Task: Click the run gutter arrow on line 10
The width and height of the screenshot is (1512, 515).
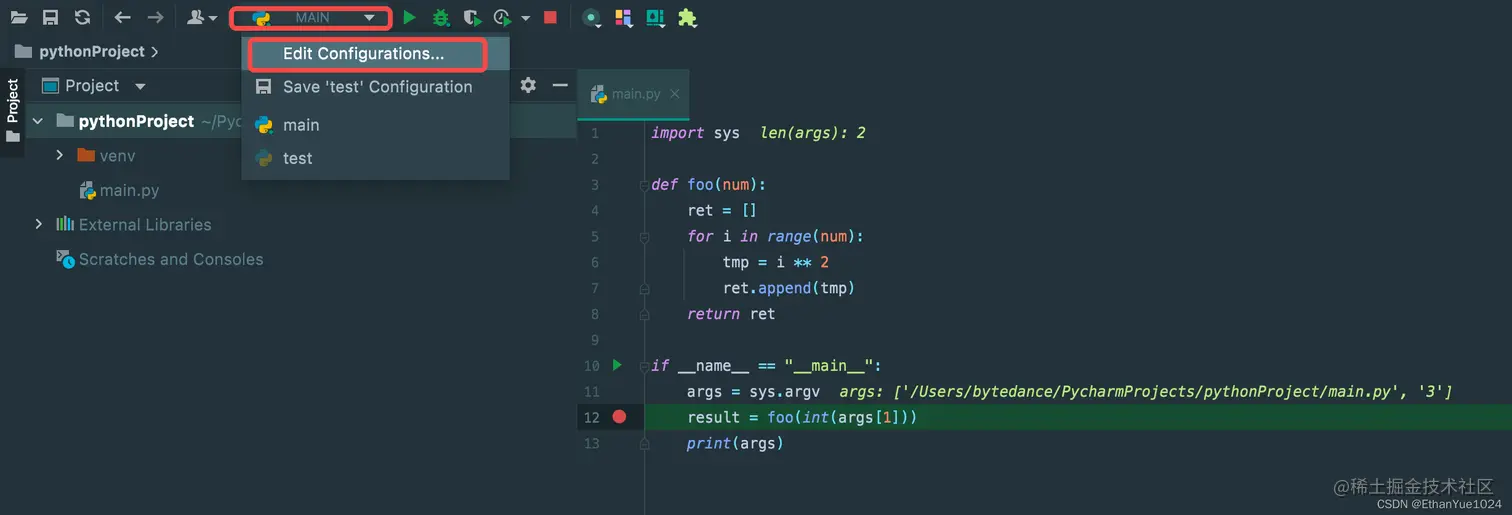Action: click(x=617, y=365)
